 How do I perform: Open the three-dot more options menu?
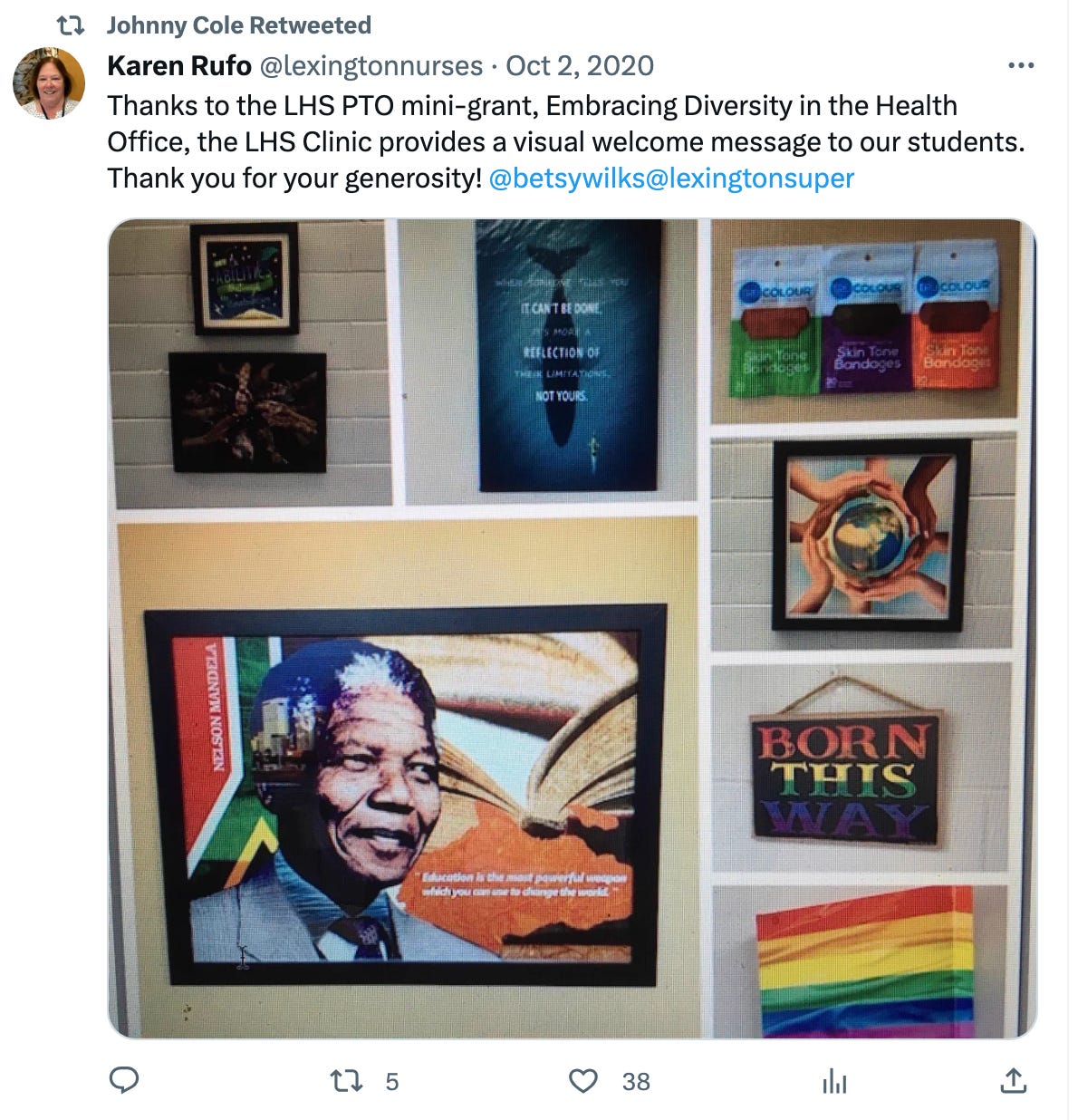[x=1021, y=65]
